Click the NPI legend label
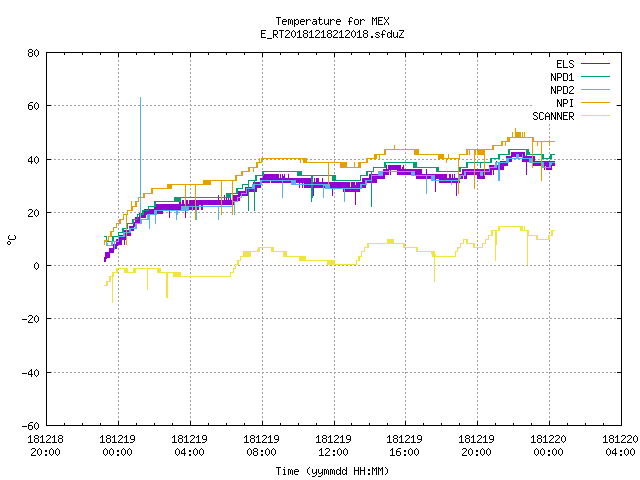The image size is (640, 480). [x=565, y=103]
